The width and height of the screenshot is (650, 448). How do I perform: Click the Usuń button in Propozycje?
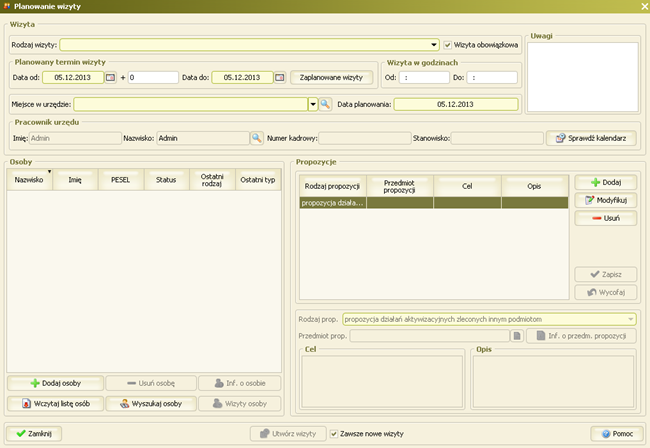coord(606,218)
